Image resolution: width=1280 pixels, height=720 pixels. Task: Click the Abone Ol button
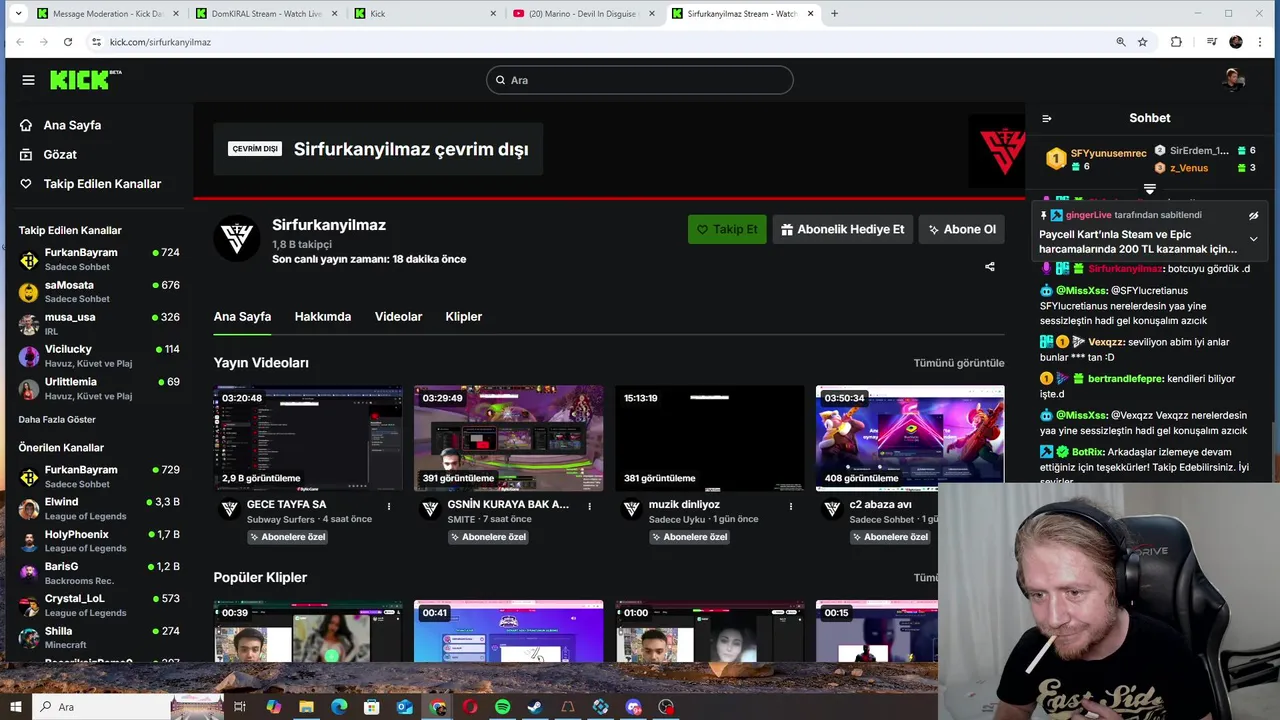(x=962, y=229)
